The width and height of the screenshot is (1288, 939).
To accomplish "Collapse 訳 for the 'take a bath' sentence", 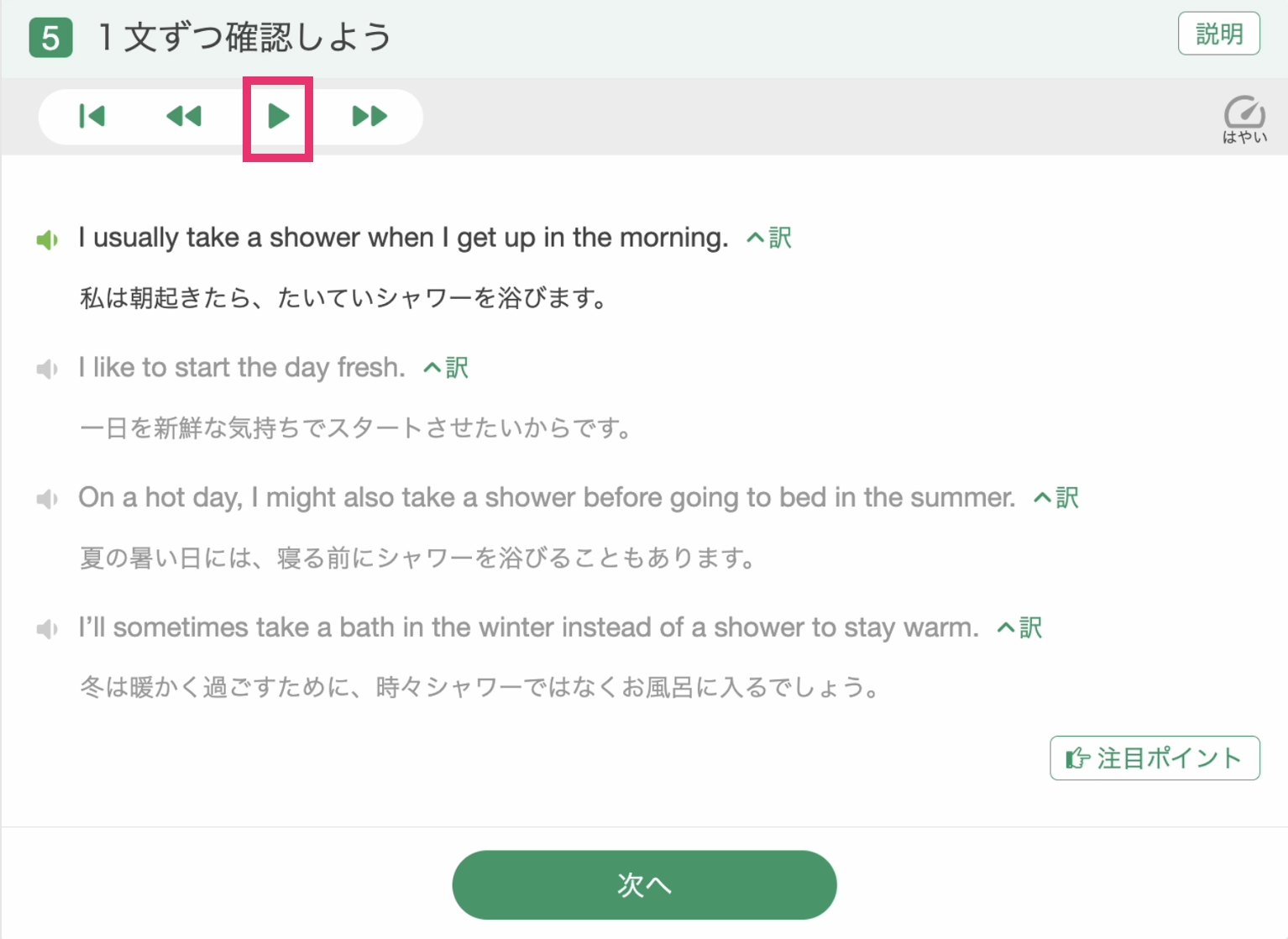I will (1019, 627).
